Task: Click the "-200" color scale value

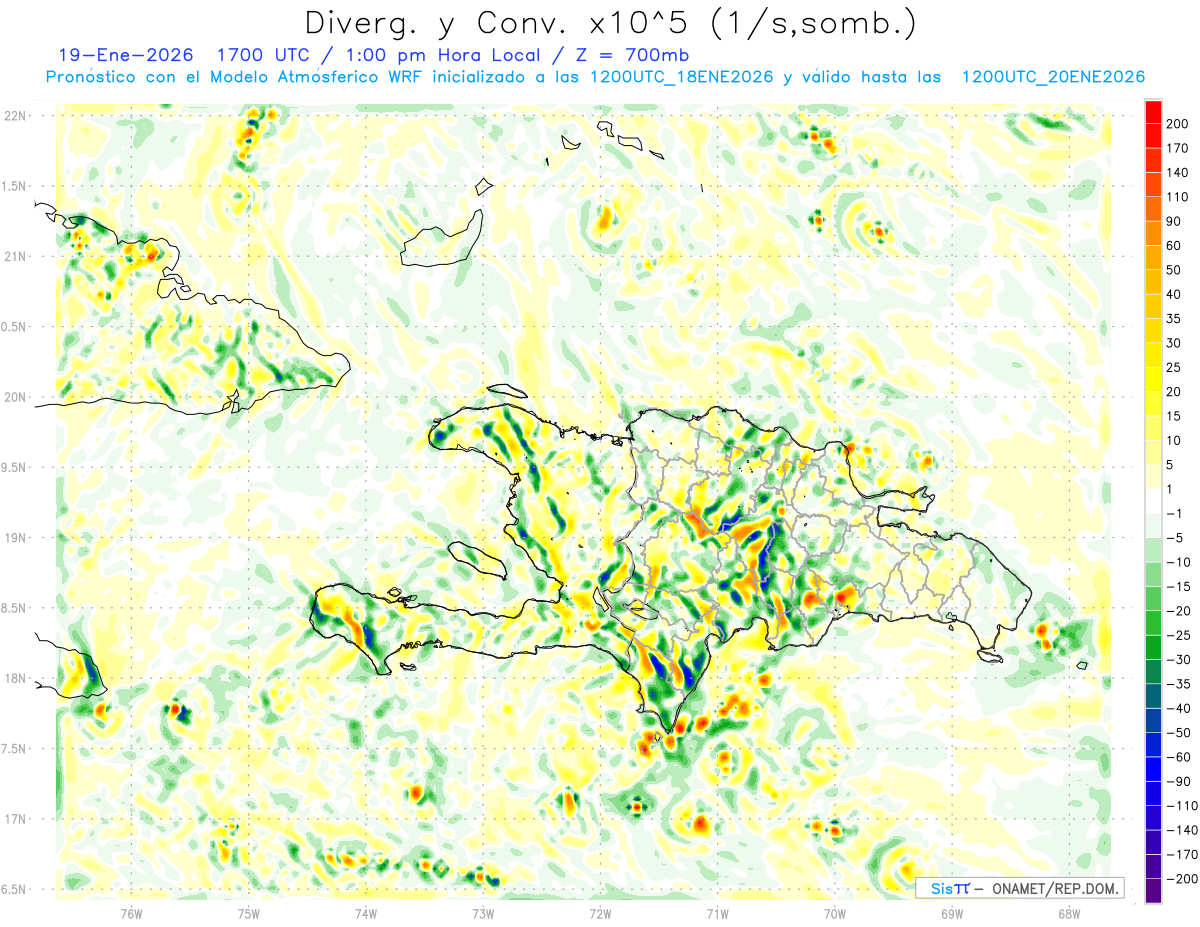Action: pos(1181,878)
